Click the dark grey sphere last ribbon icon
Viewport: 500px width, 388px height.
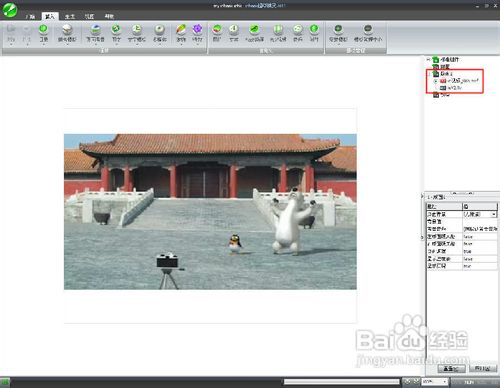[368, 29]
